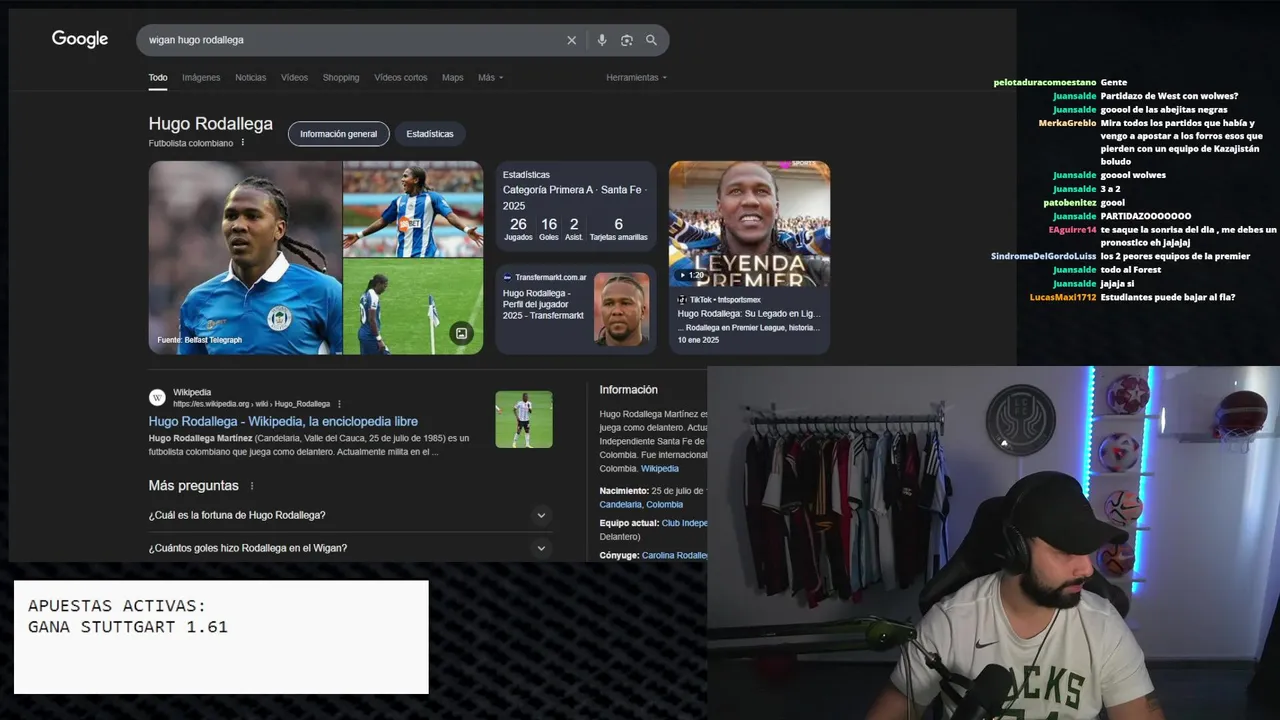Click the '26 Jugados' stat
Viewport: 1280px width, 720px height.
[518, 229]
